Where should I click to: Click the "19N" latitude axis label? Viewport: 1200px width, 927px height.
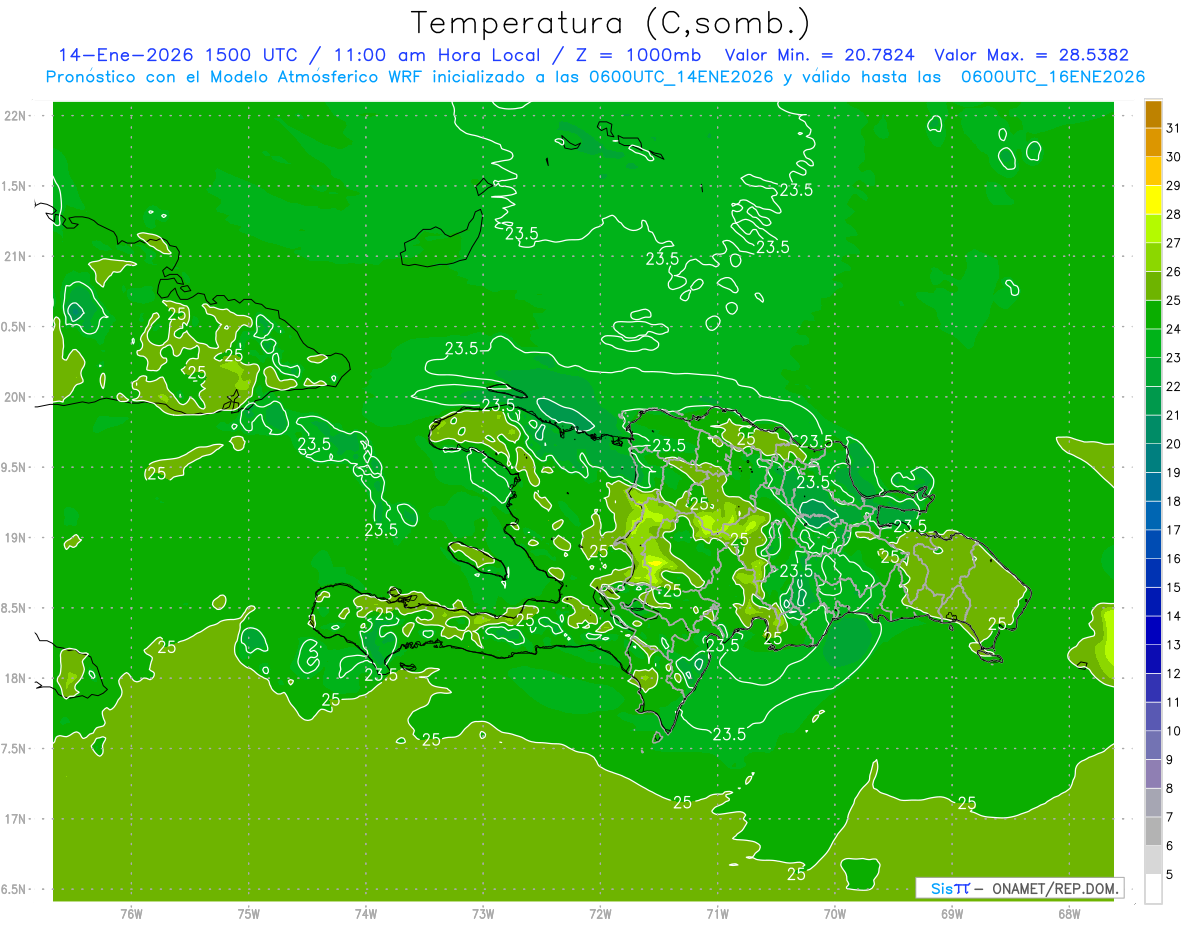point(15,538)
